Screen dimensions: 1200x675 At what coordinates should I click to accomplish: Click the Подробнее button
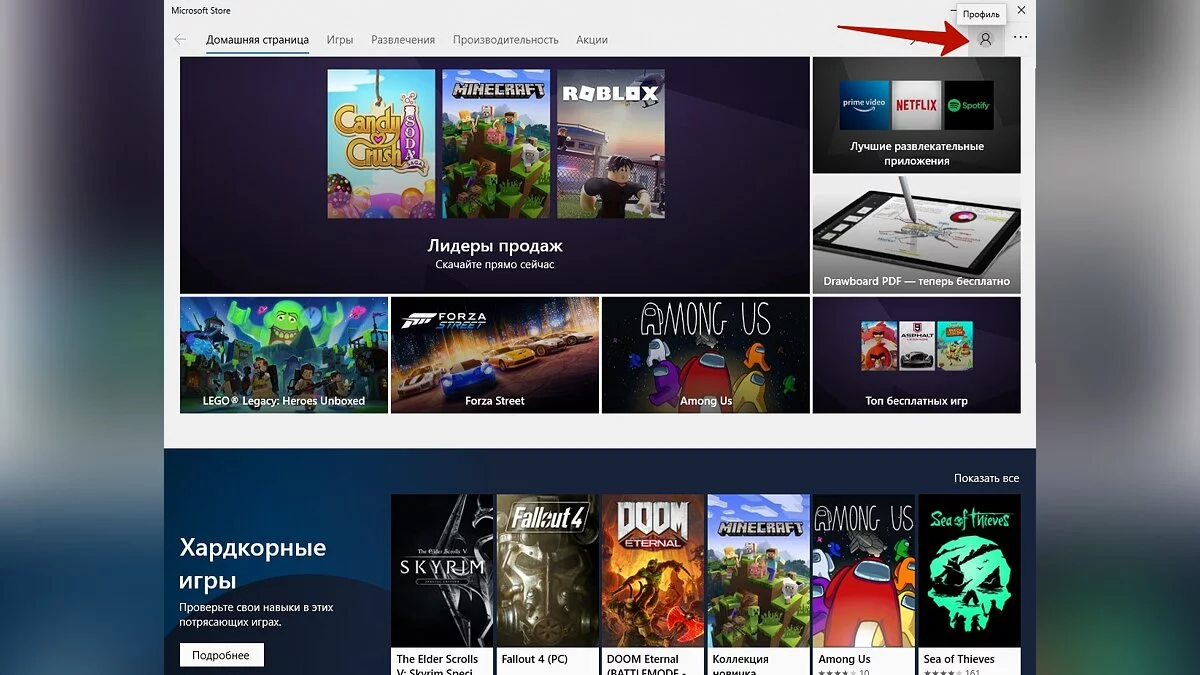coord(222,655)
